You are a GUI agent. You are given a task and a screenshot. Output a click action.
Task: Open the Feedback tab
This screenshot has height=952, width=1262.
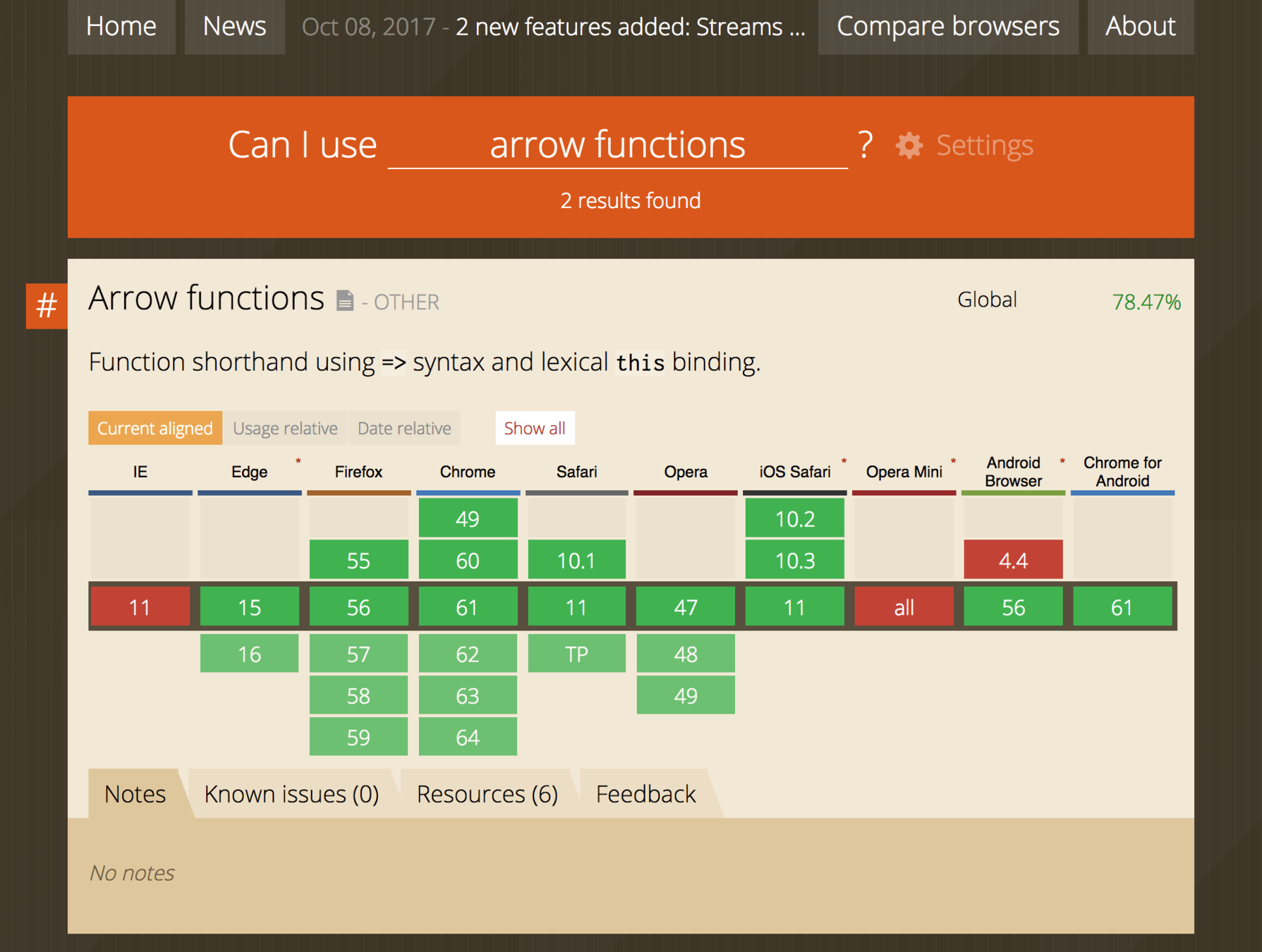click(x=645, y=794)
